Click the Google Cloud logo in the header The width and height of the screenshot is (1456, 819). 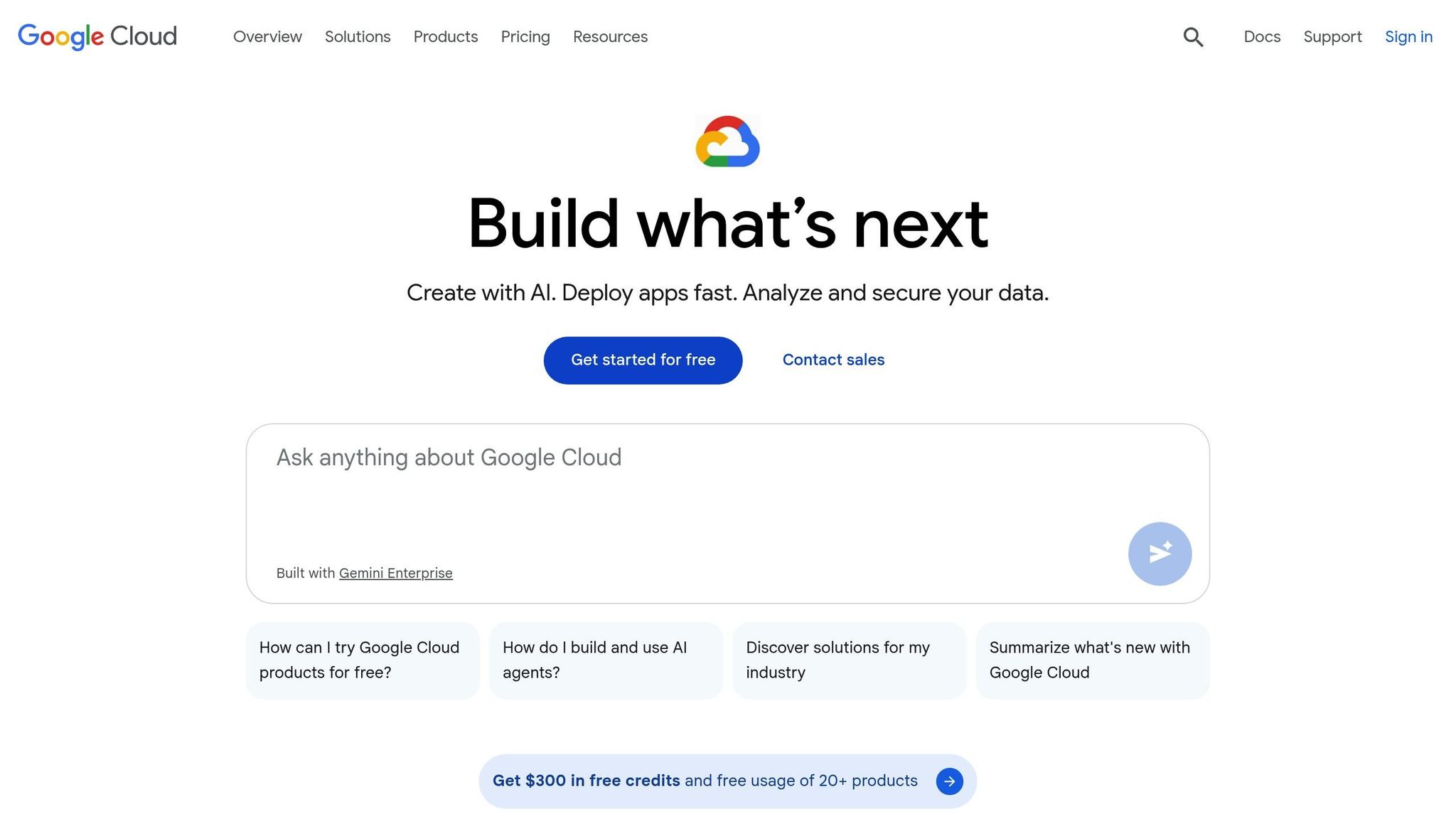[97, 36]
